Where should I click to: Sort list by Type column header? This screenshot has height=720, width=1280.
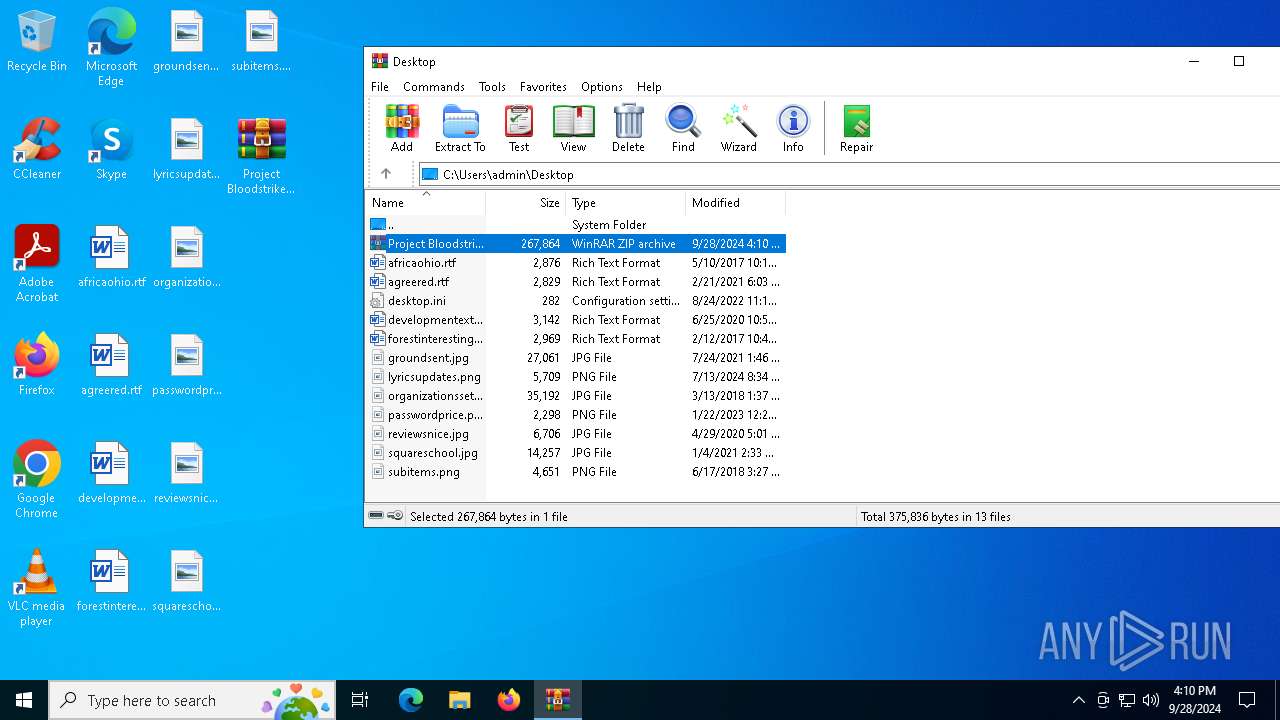tap(626, 203)
